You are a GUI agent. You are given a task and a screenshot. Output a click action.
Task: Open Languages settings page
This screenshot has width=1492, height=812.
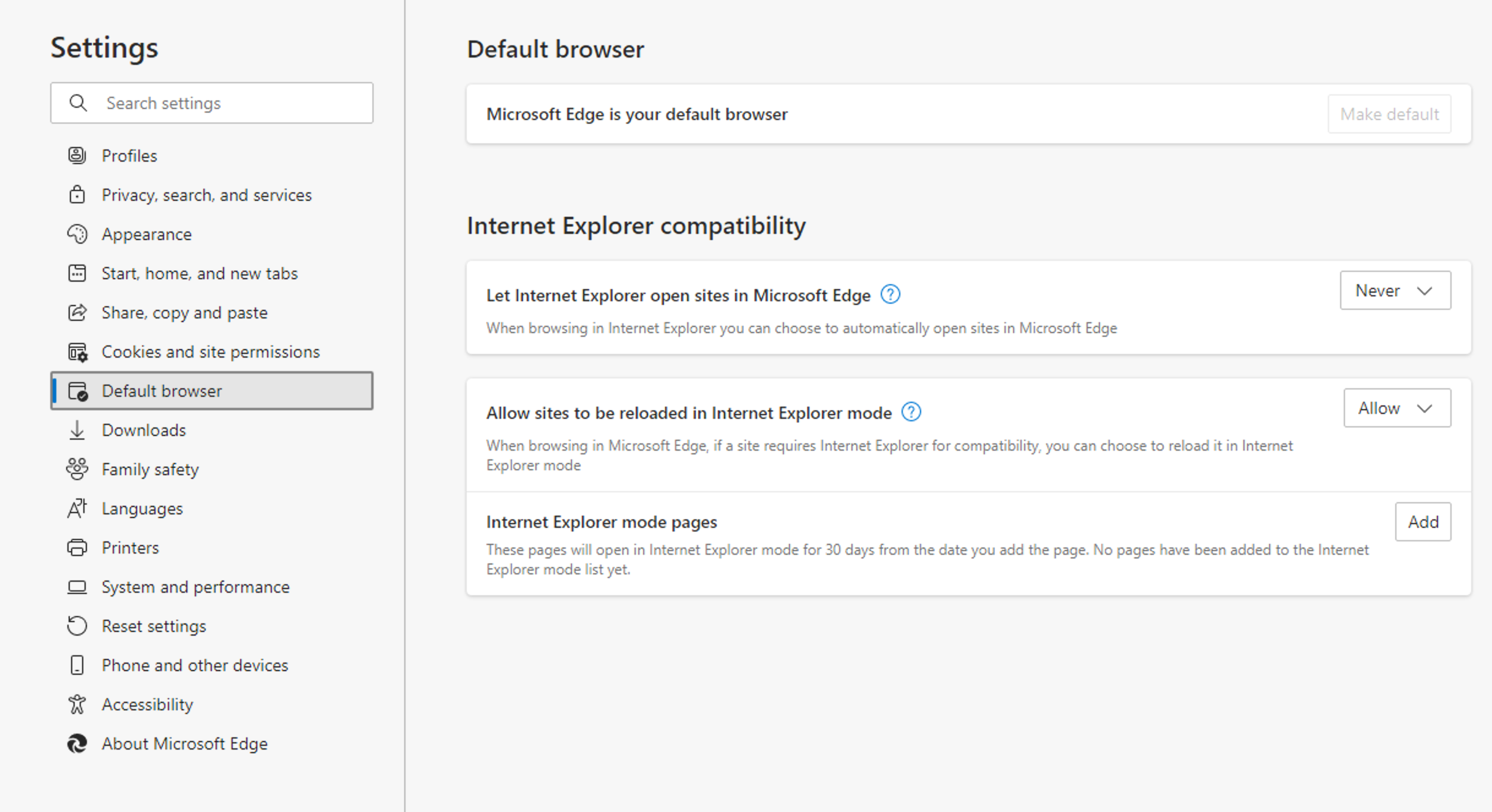142,508
